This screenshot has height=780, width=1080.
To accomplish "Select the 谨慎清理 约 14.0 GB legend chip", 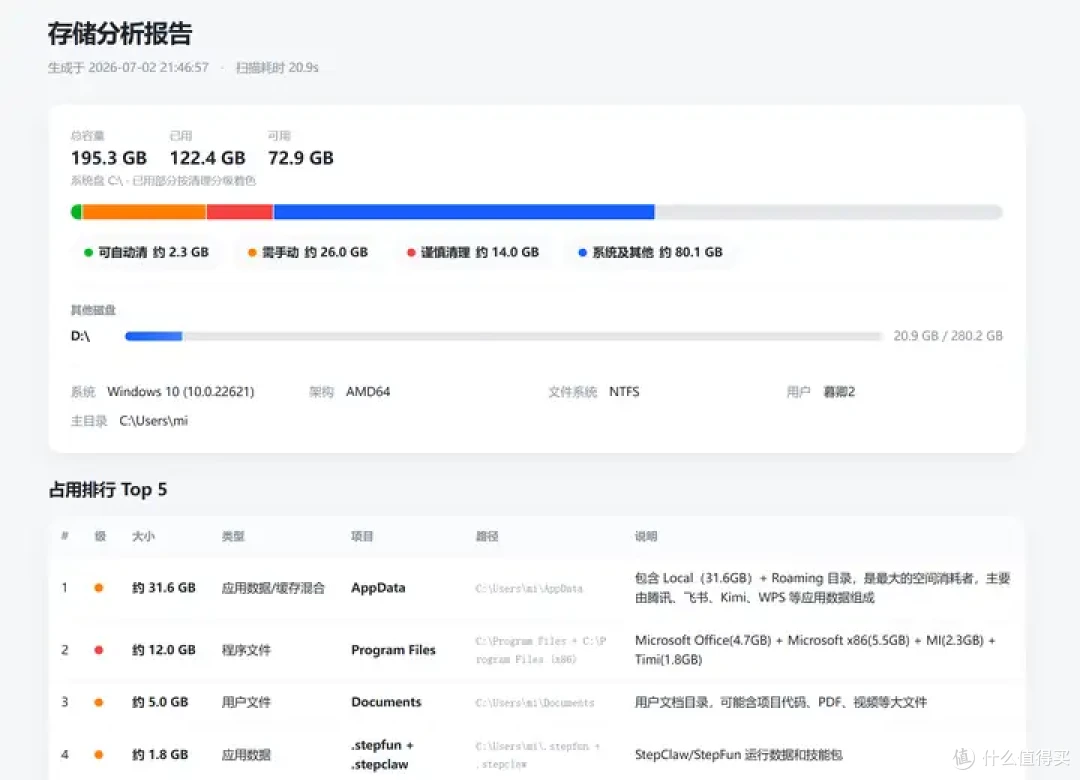I will (472, 252).
